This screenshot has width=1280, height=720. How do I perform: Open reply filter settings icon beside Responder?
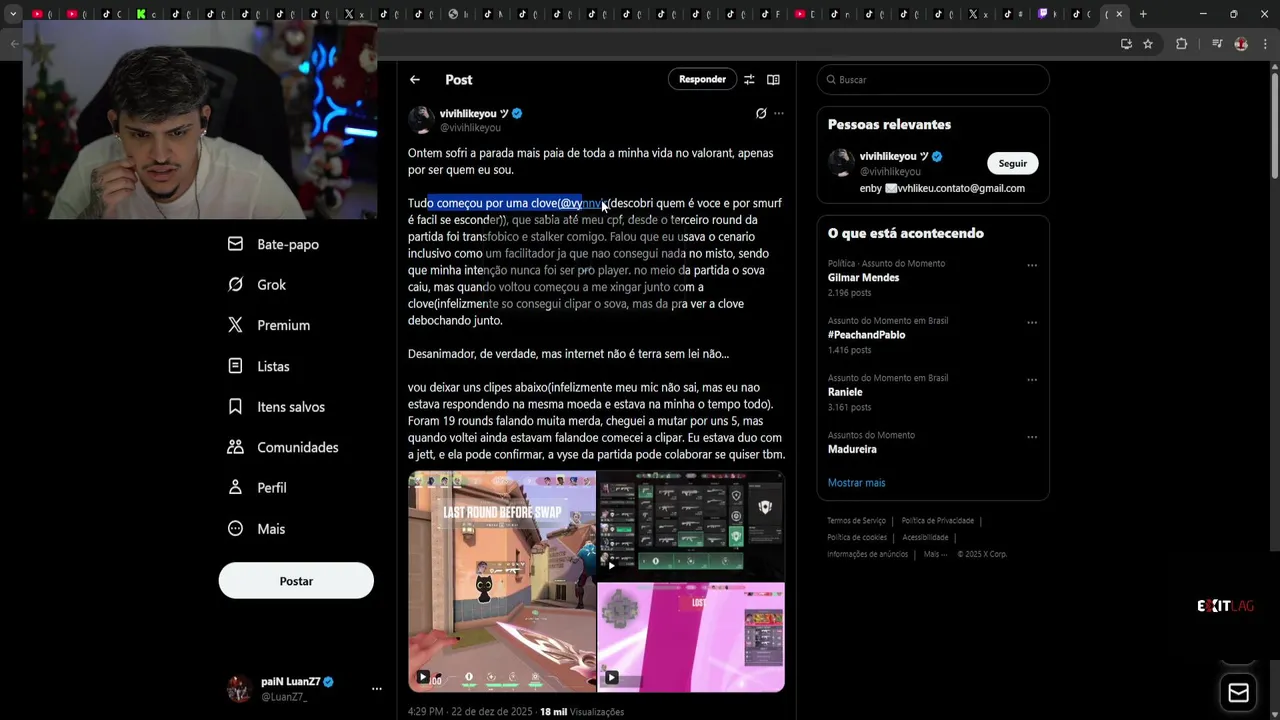749,80
